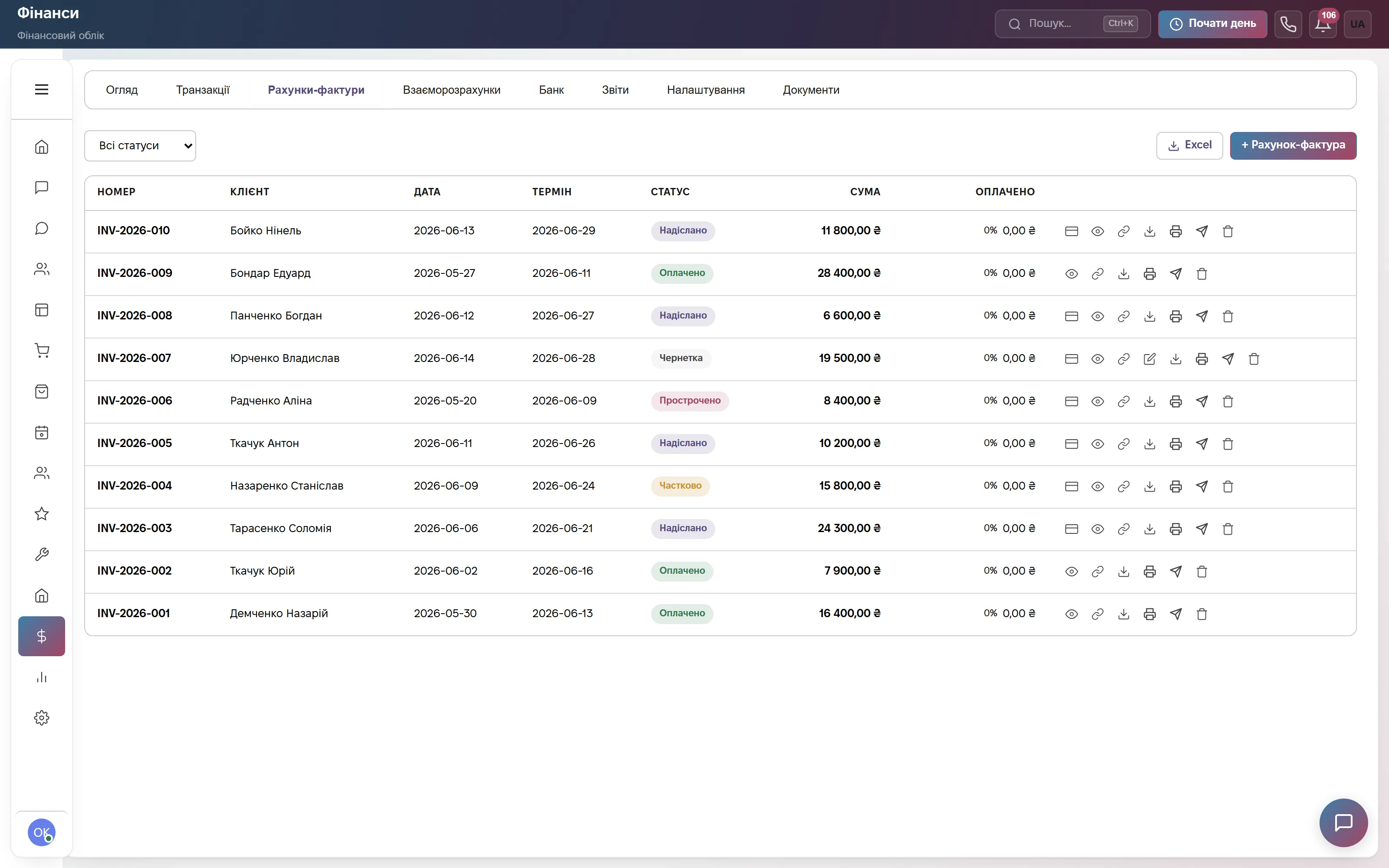Screen dimensions: 1389x868
Task: View invoice INV-2026-009 with eye icon
Action: tap(1071, 274)
